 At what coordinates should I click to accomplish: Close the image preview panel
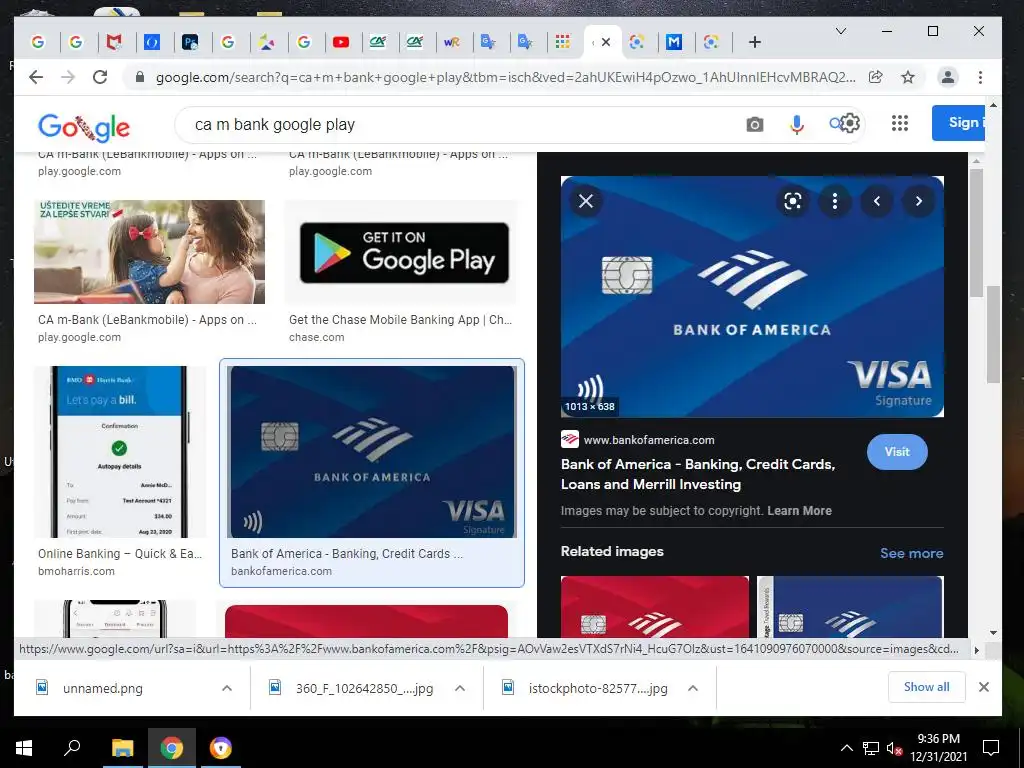586,201
